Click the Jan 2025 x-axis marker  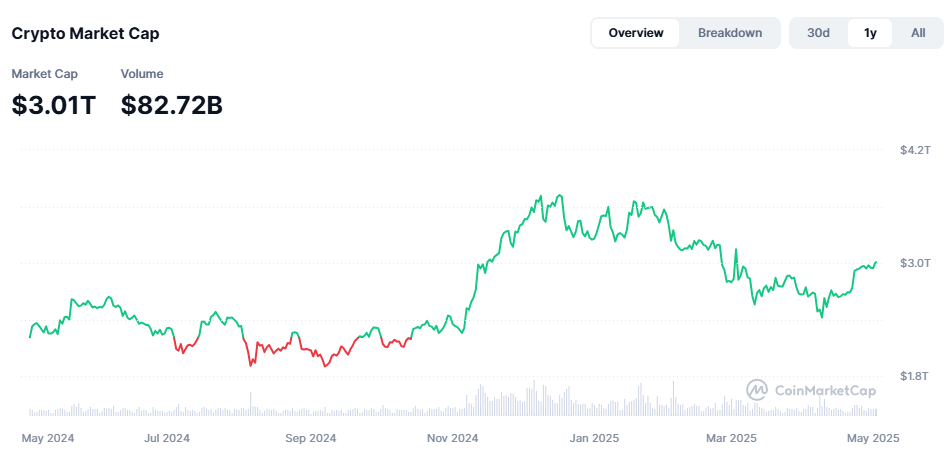(x=594, y=438)
